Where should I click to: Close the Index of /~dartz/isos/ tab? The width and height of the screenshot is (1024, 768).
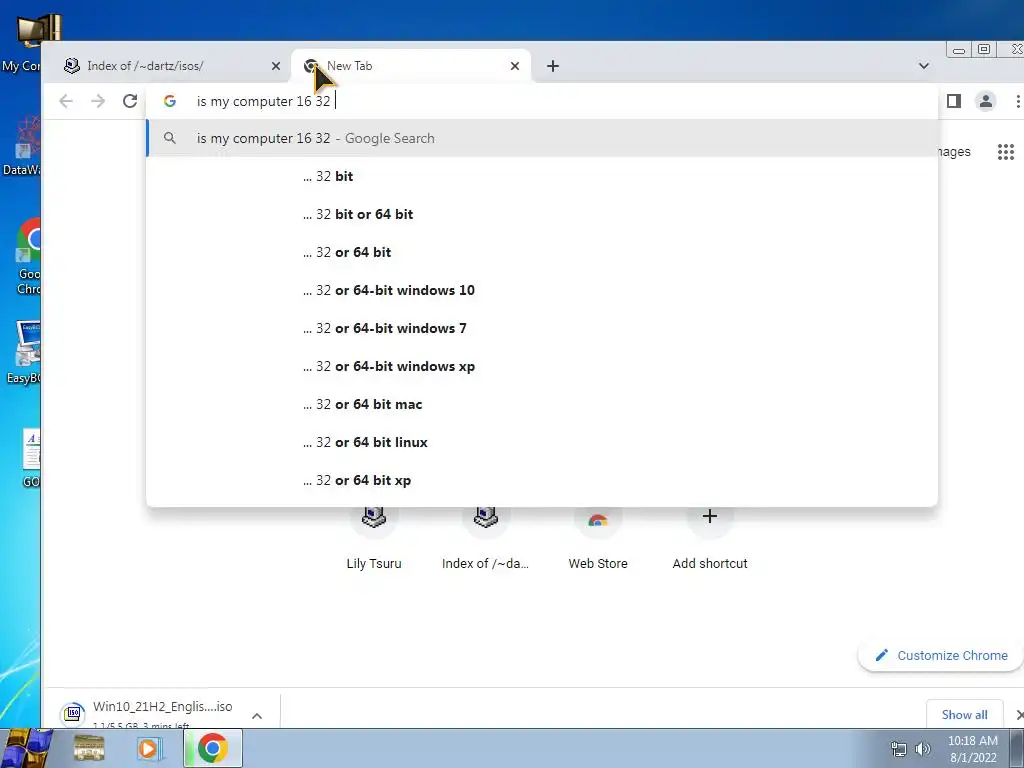[276, 66]
